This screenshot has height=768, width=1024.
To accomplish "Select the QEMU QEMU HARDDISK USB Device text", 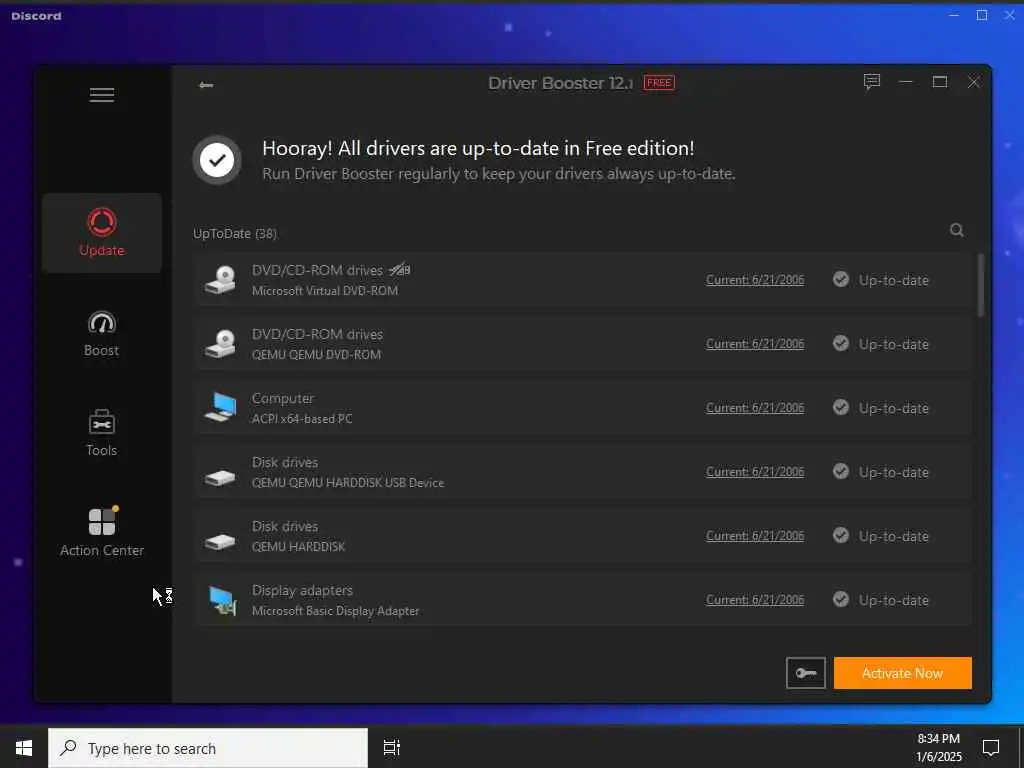I will tap(348, 483).
